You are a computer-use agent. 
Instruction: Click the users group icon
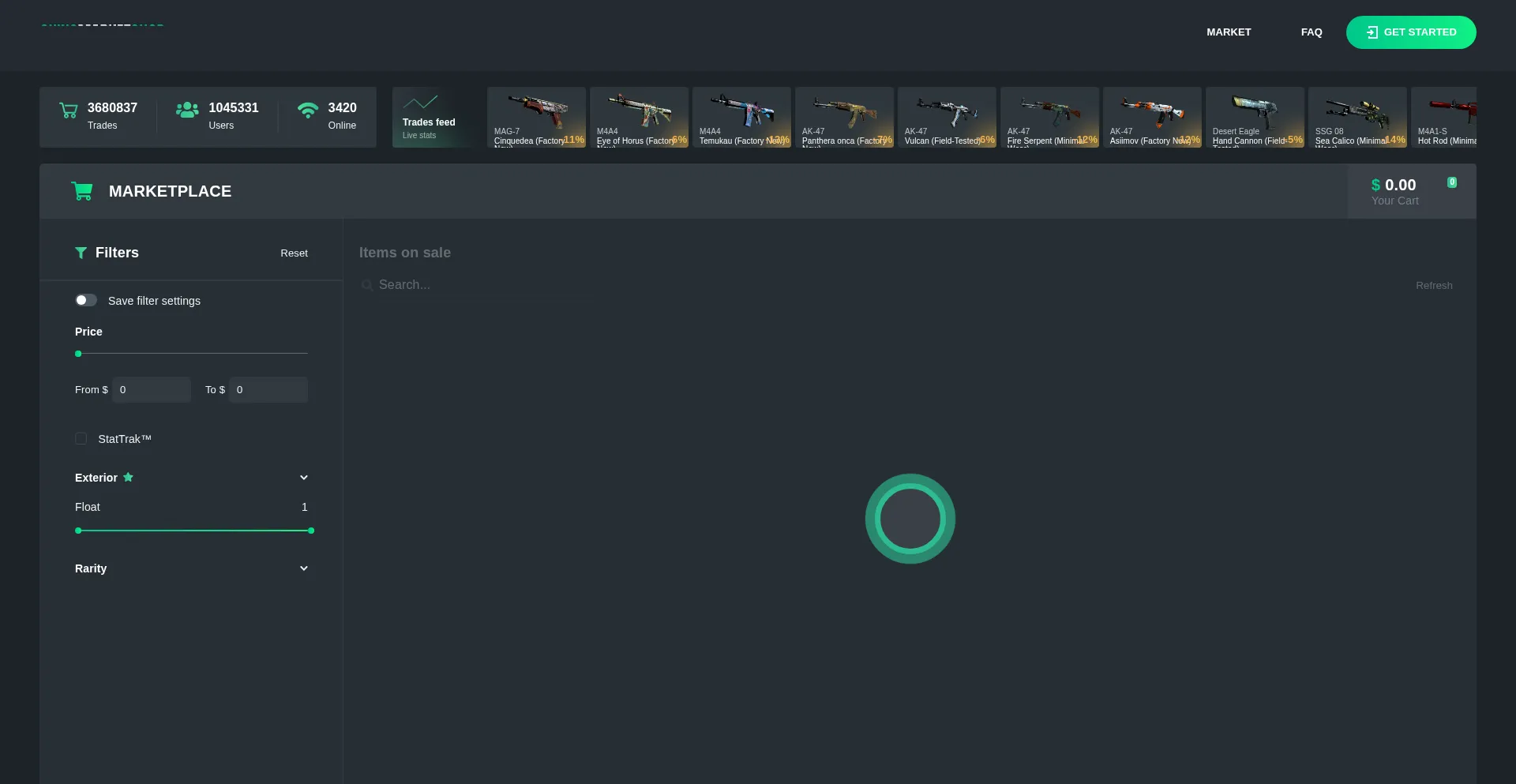(187, 110)
